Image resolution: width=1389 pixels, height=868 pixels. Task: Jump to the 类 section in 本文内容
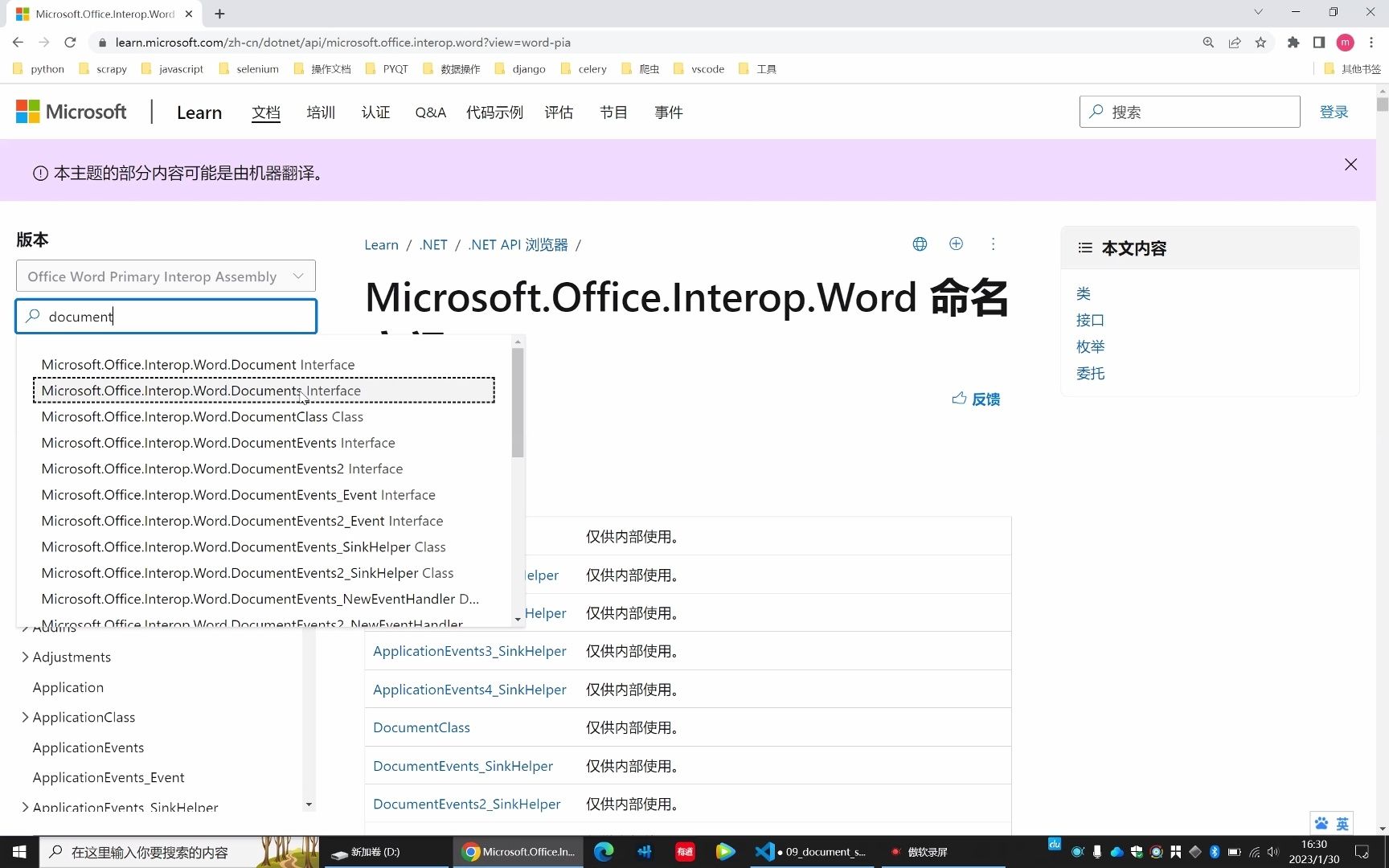[1083, 293]
